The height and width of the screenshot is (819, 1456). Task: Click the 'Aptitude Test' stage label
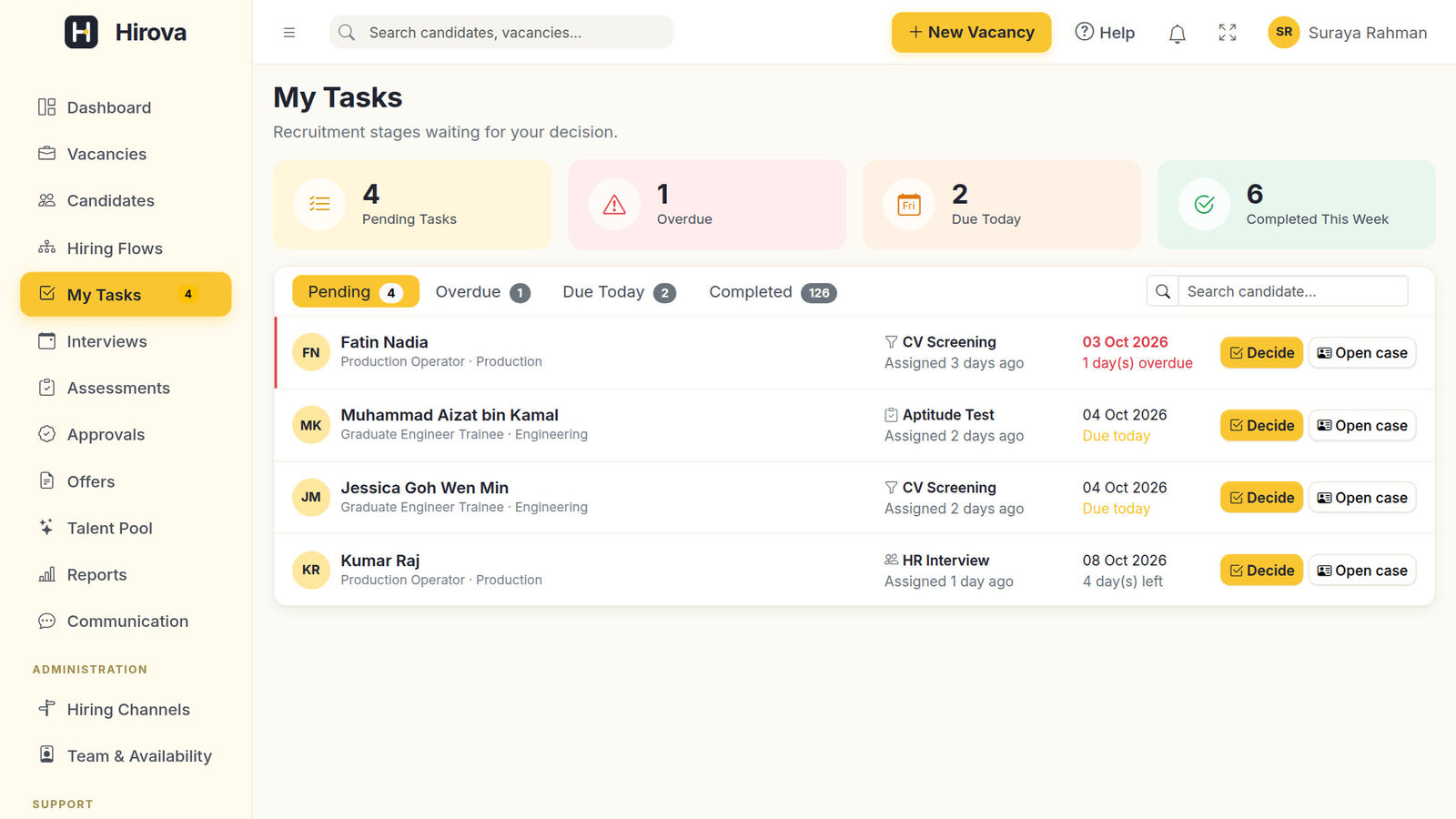click(948, 415)
